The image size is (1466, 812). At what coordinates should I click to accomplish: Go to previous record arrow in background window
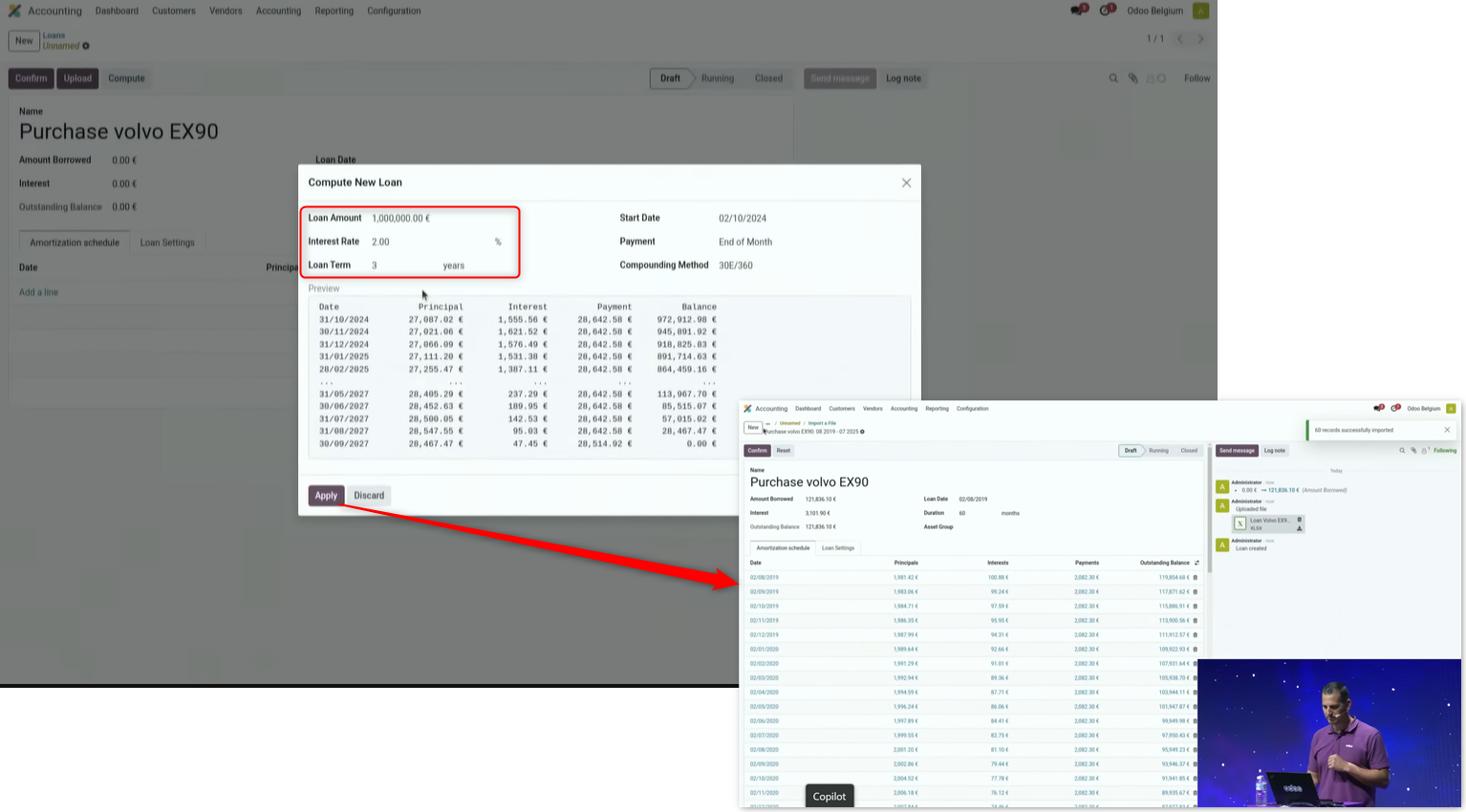click(x=1180, y=39)
